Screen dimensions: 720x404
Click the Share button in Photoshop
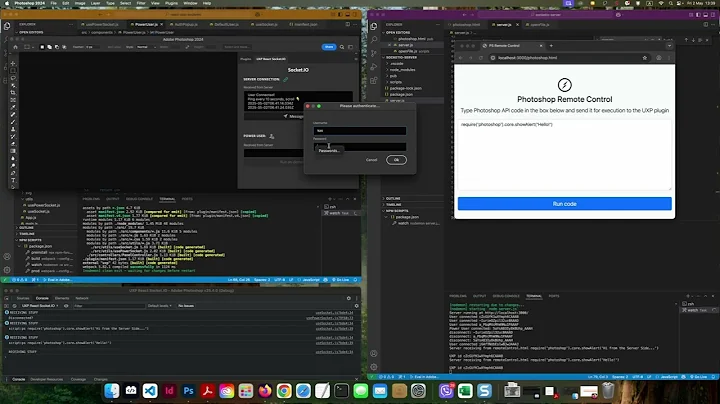tap(329, 47)
